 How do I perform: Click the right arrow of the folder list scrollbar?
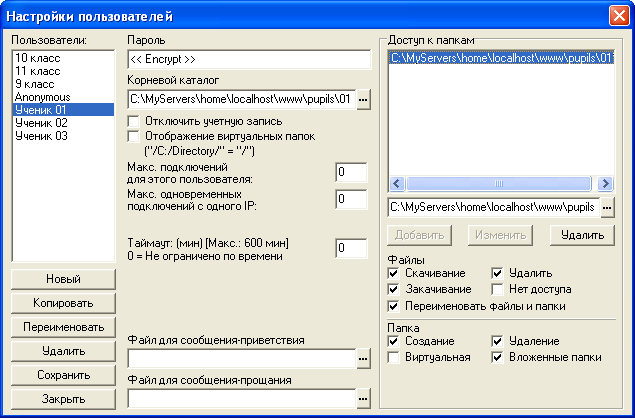tap(605, 183)
